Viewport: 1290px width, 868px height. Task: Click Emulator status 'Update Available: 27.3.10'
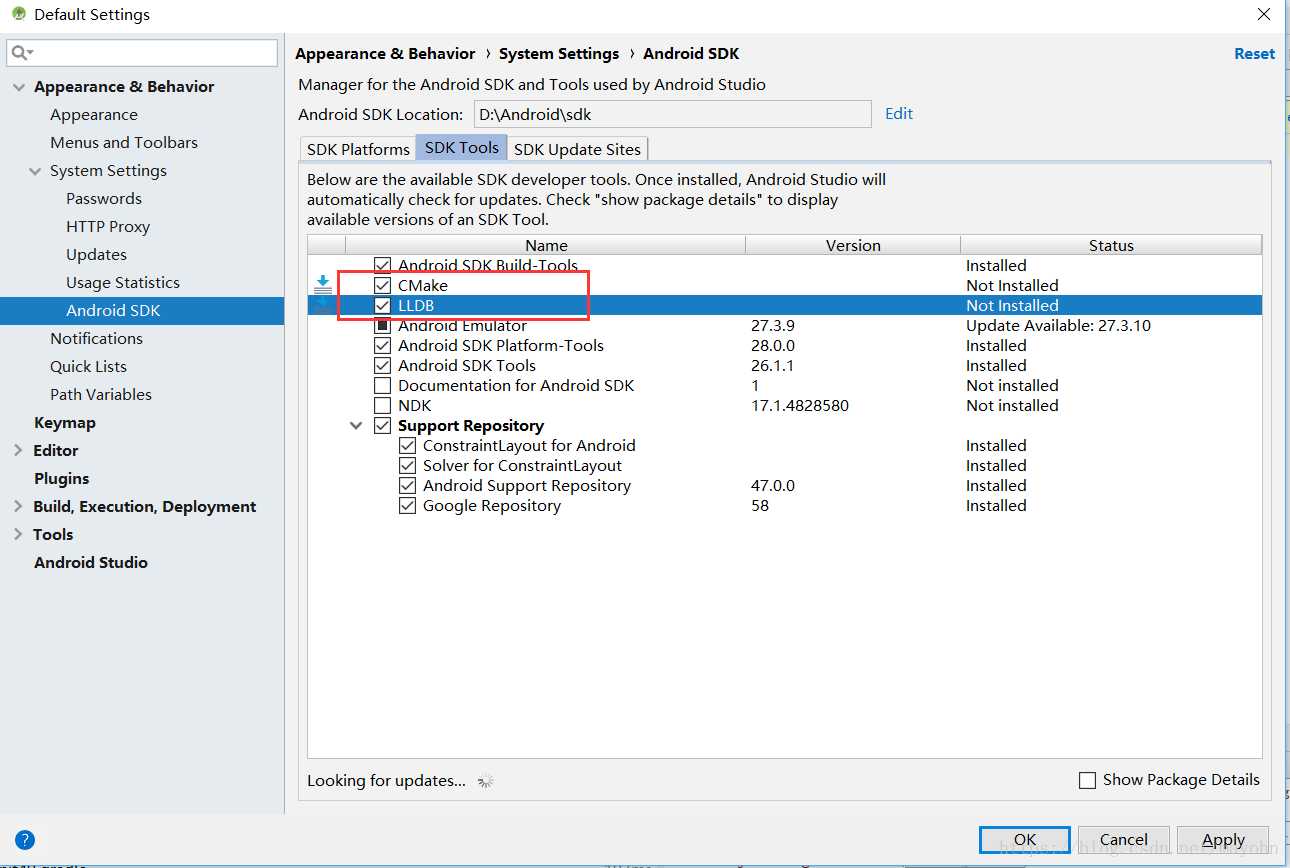tap(1058, 326)
